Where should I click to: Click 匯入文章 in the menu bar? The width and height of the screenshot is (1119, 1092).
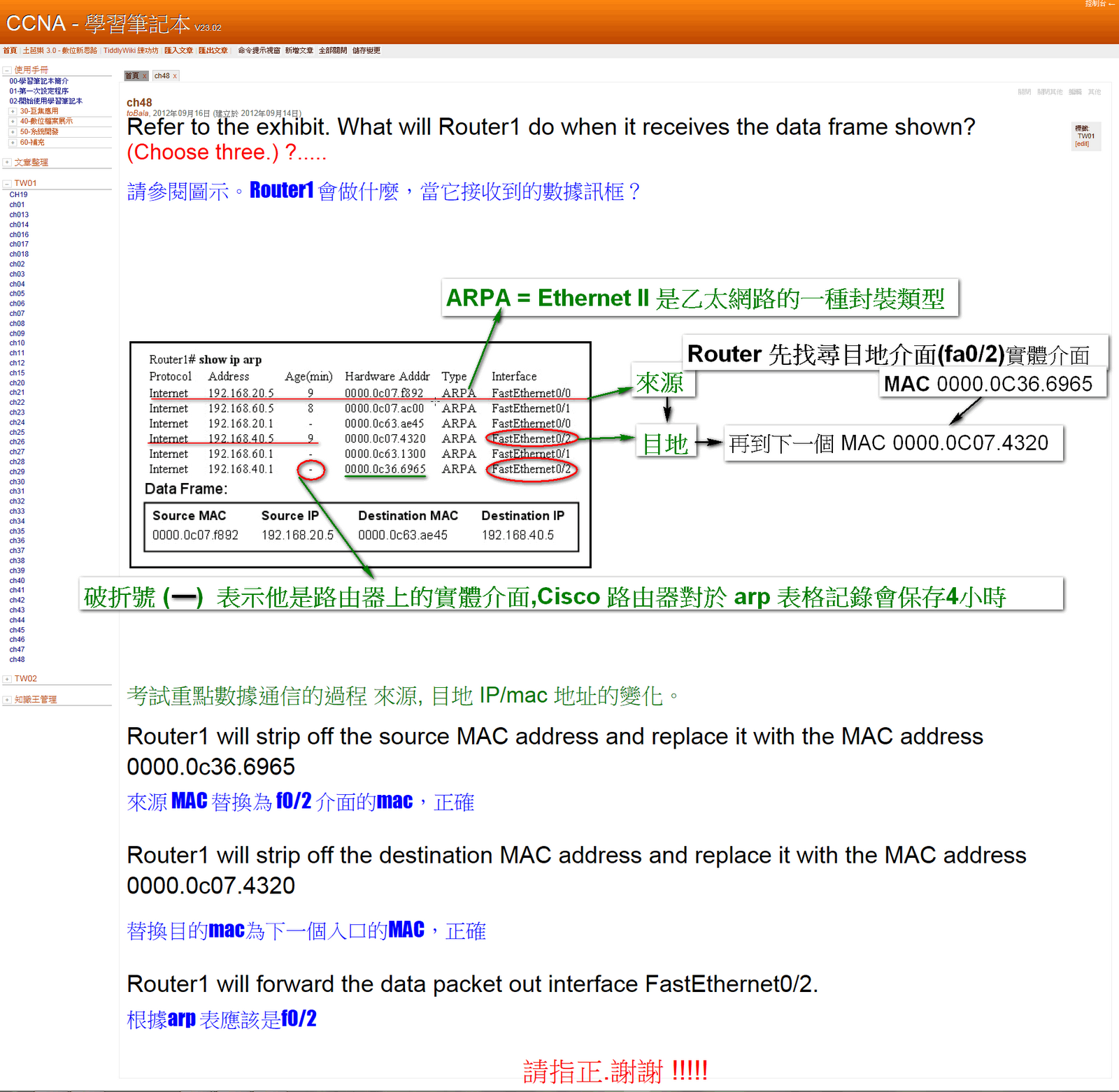178,50
